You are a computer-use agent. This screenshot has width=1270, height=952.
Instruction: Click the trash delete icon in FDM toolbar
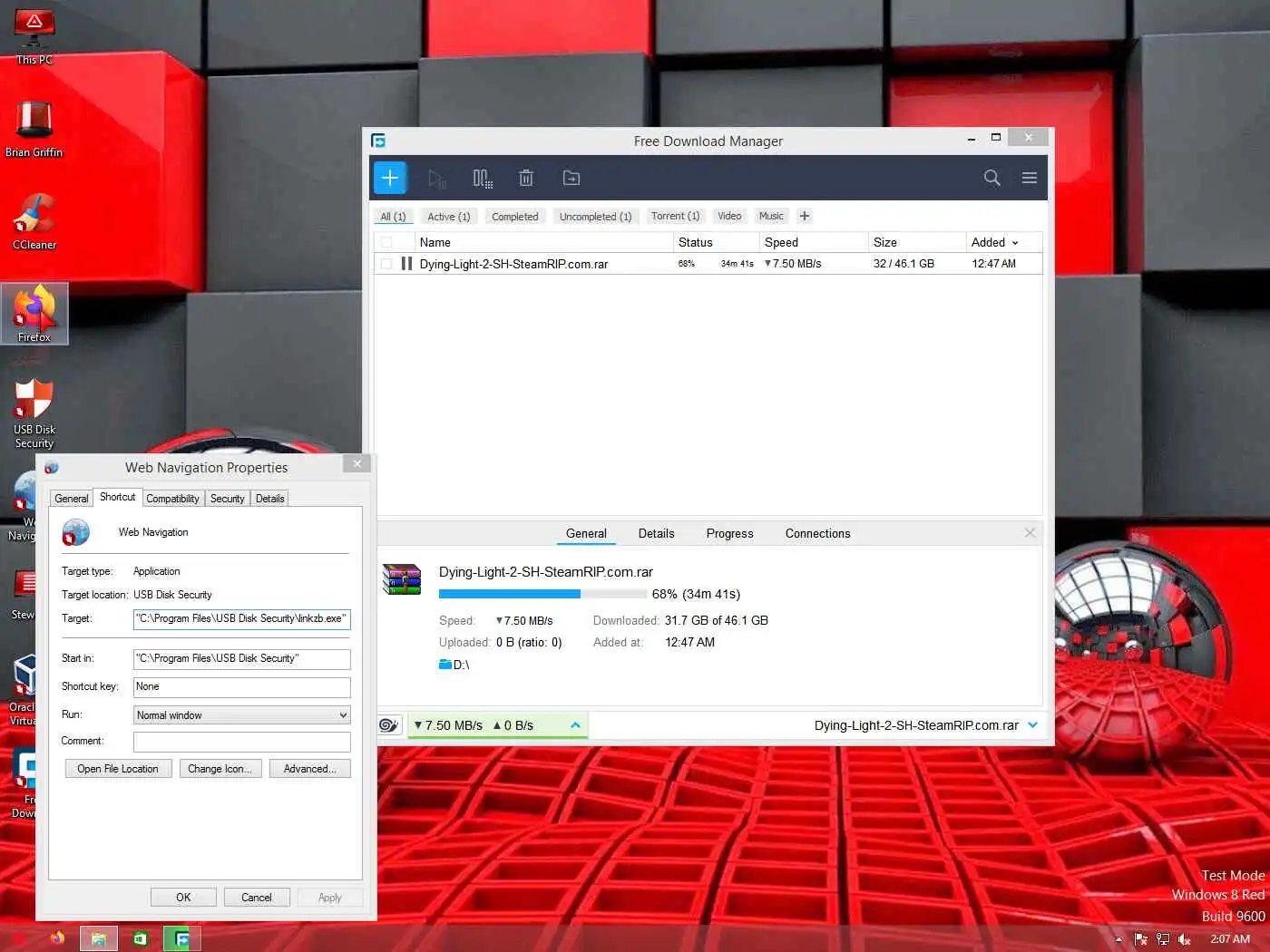pyautogui.click(x=526, y=179)
